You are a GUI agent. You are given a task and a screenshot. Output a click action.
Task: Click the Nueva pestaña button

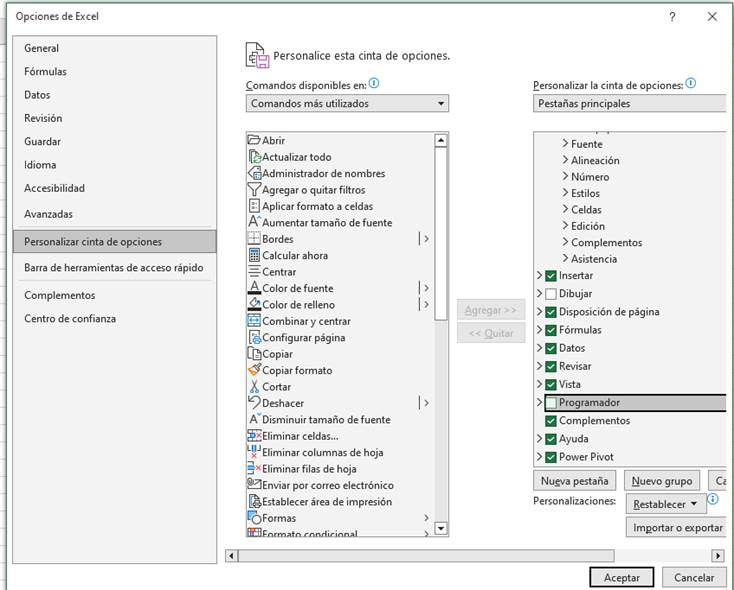[574, 481]
